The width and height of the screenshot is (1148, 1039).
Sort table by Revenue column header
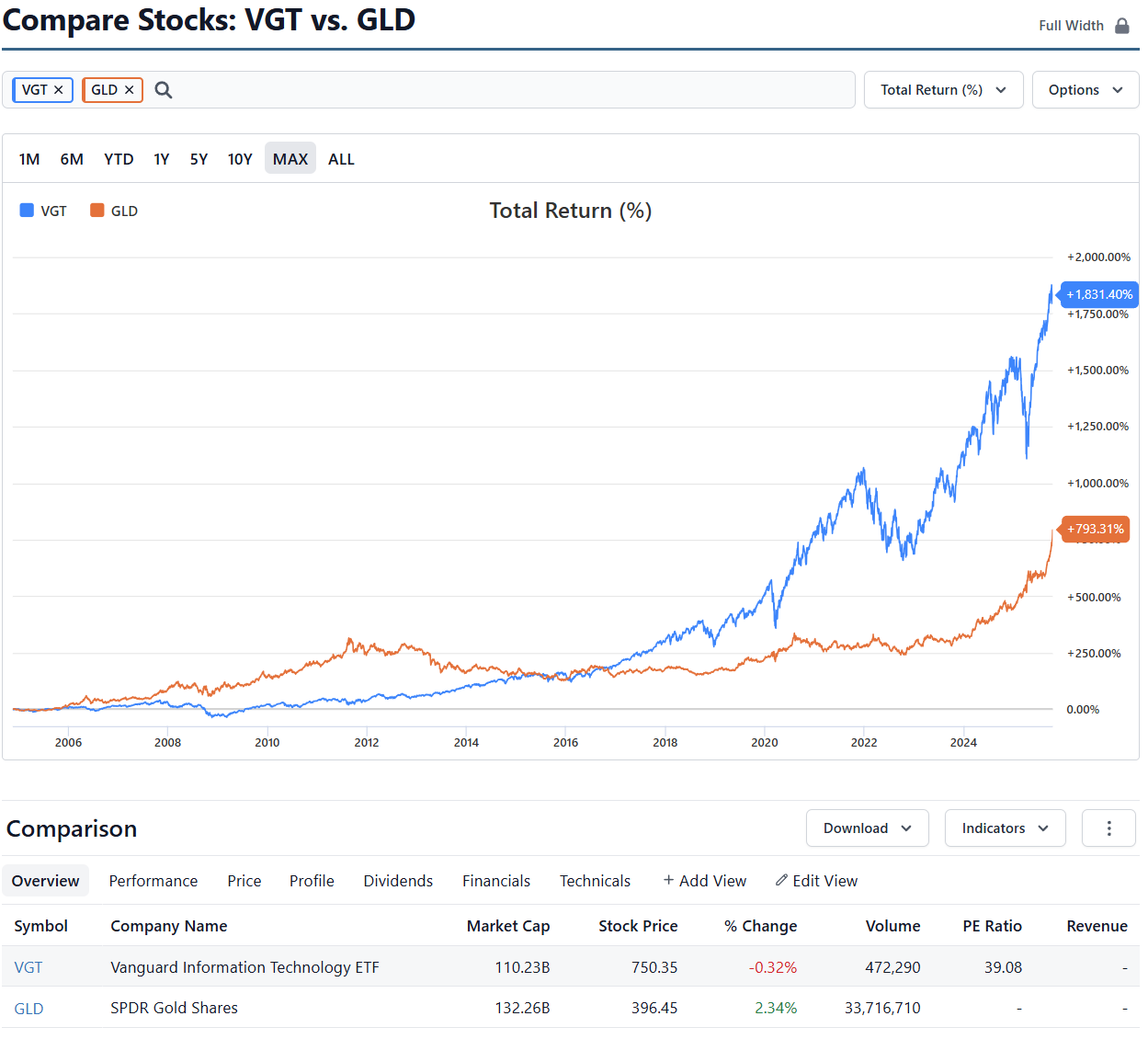(1097, 926)
